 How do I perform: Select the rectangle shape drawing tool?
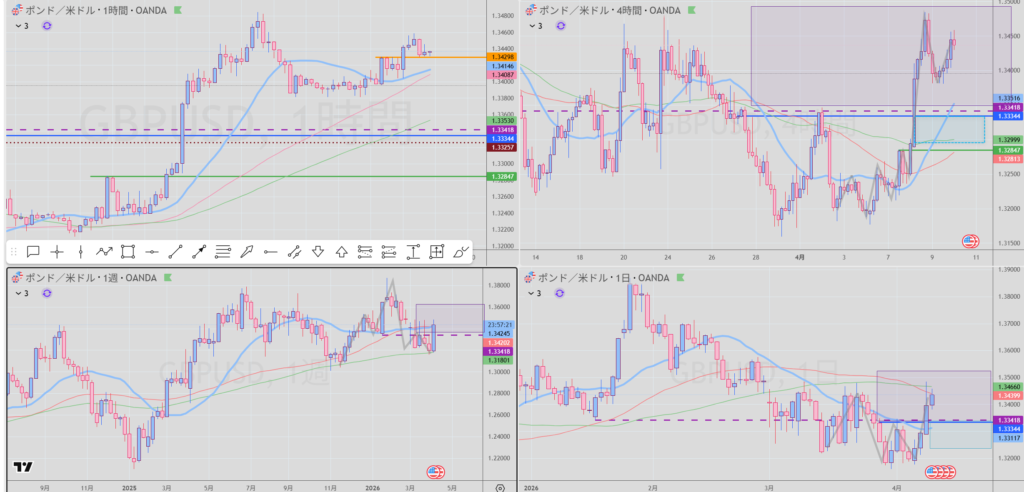[x=128, y=251]
